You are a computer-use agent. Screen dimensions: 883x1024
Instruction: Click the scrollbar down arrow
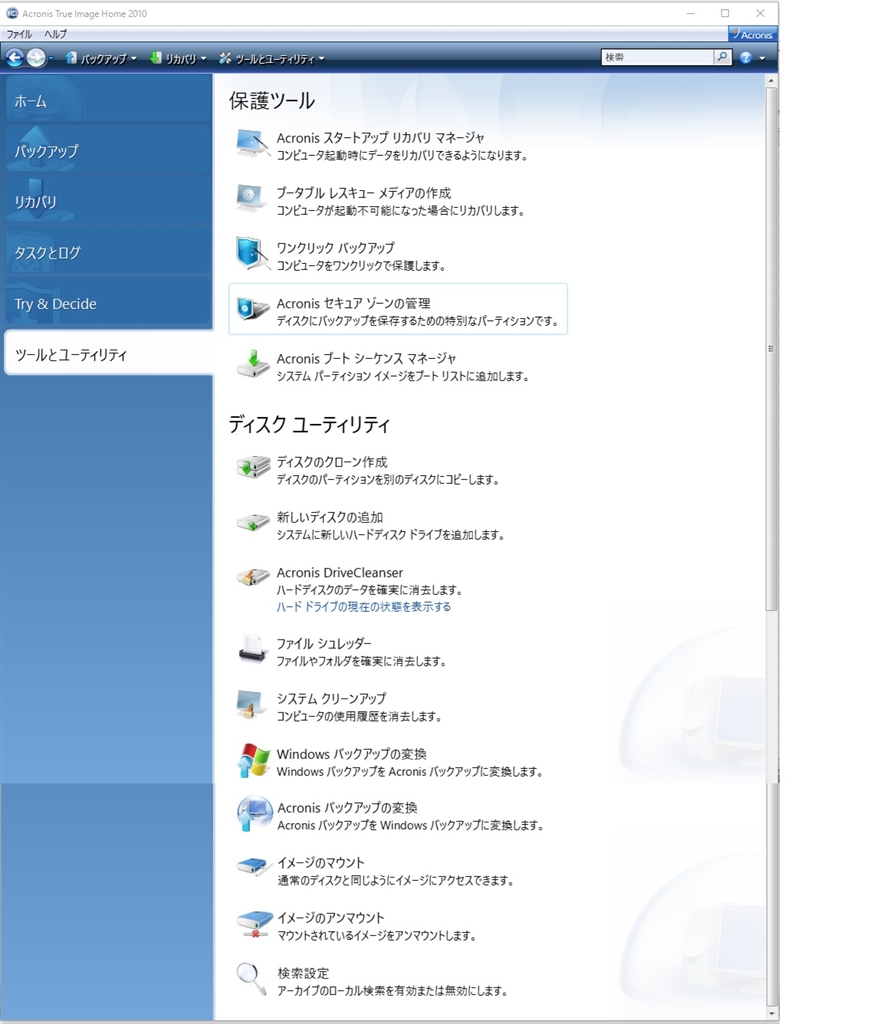[771, 1014]
